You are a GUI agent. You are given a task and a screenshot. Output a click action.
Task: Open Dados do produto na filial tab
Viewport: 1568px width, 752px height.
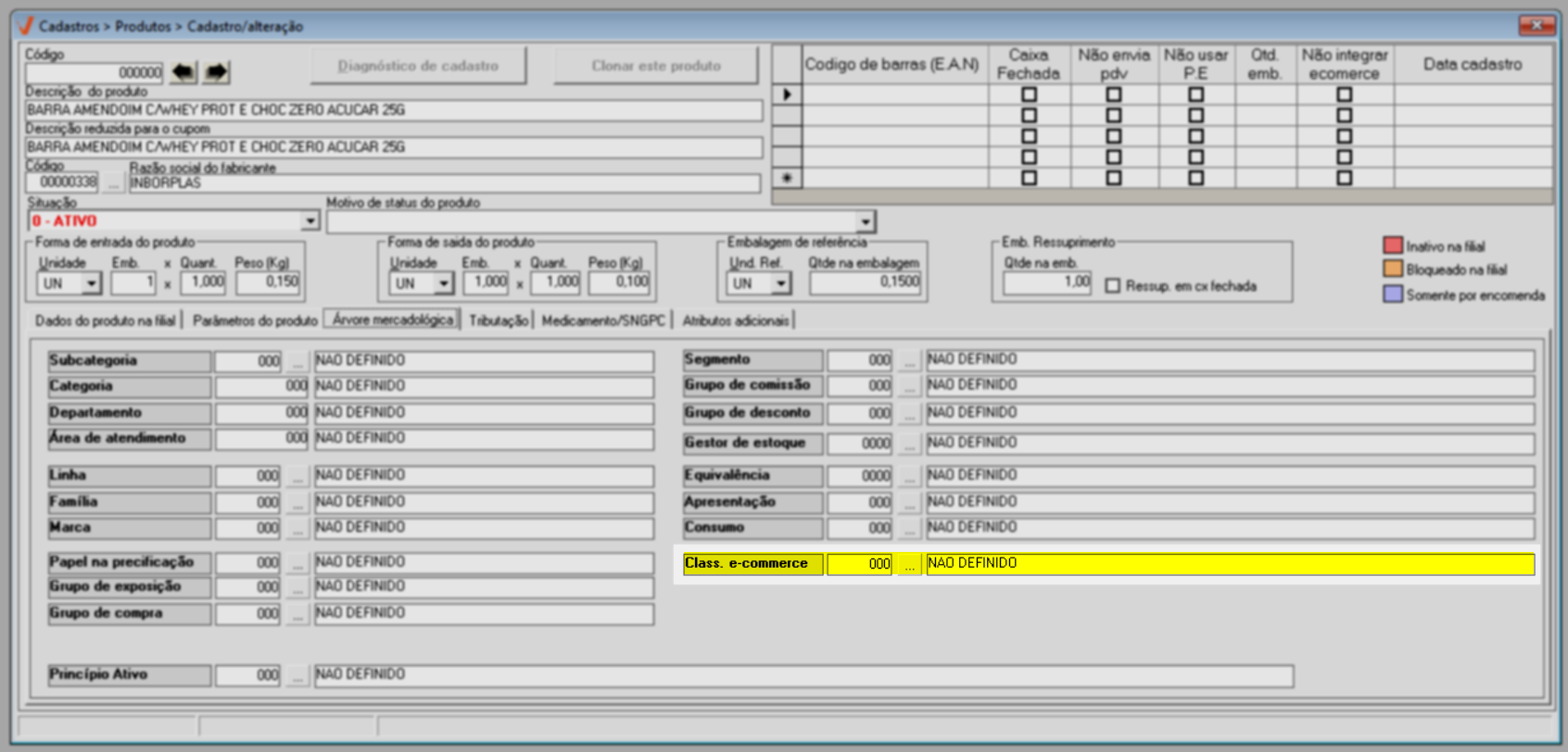pos(105,320)
